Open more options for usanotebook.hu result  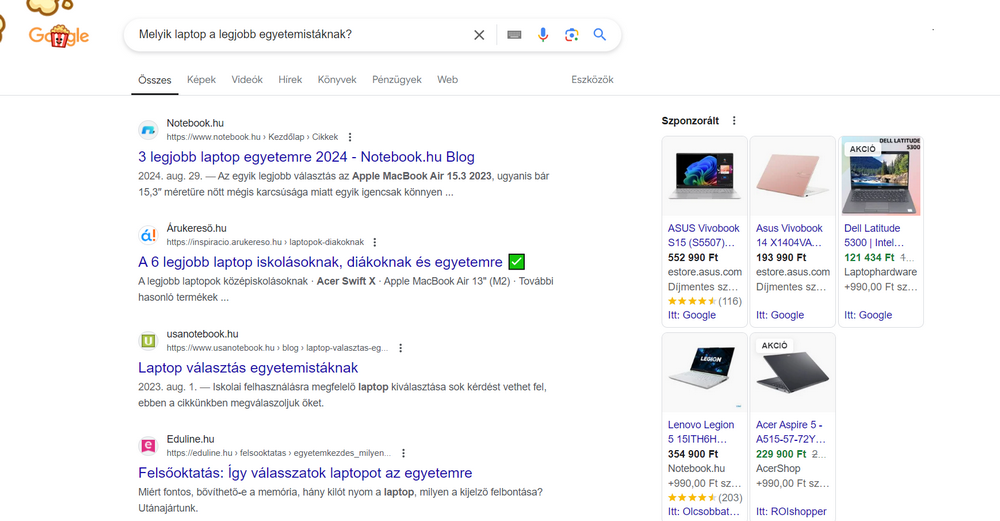[401, 348]
